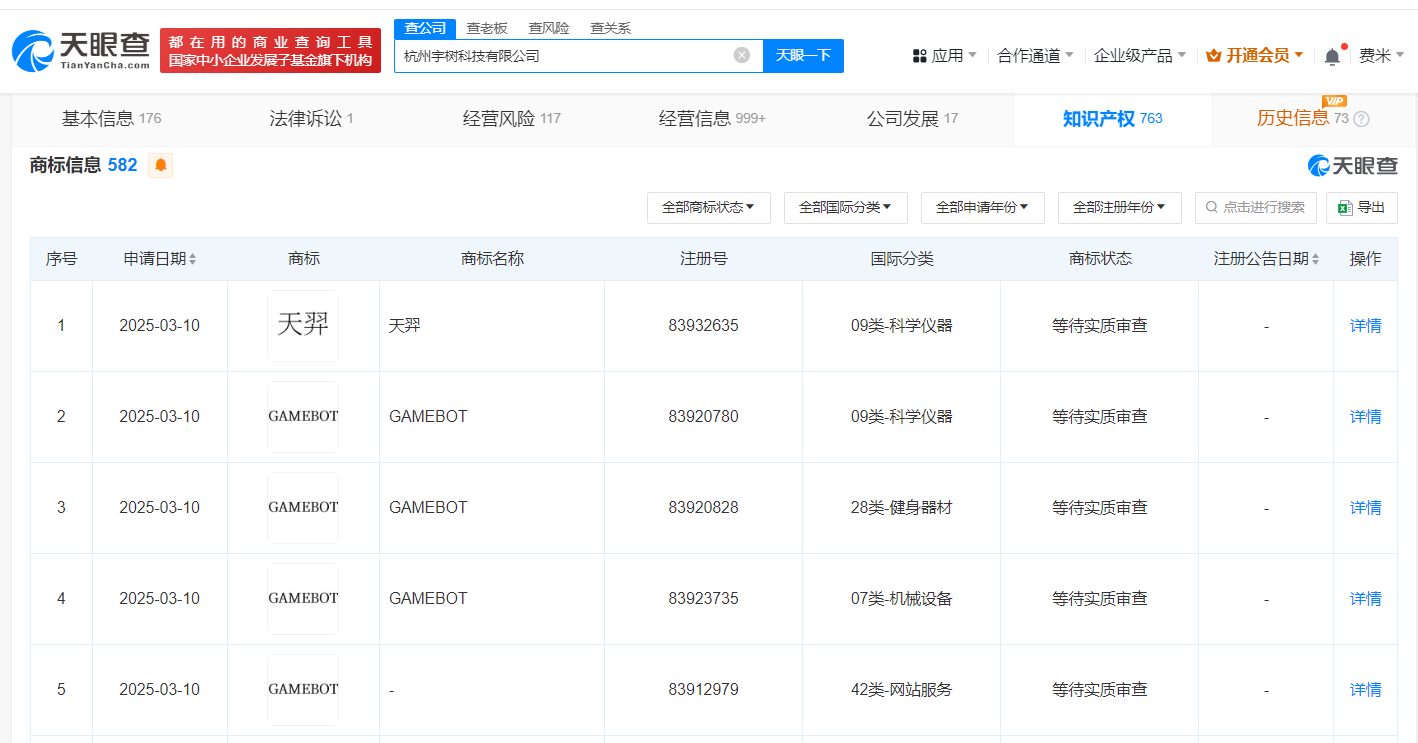Expand the 合作通道 menu

[x=1036, y=56]
